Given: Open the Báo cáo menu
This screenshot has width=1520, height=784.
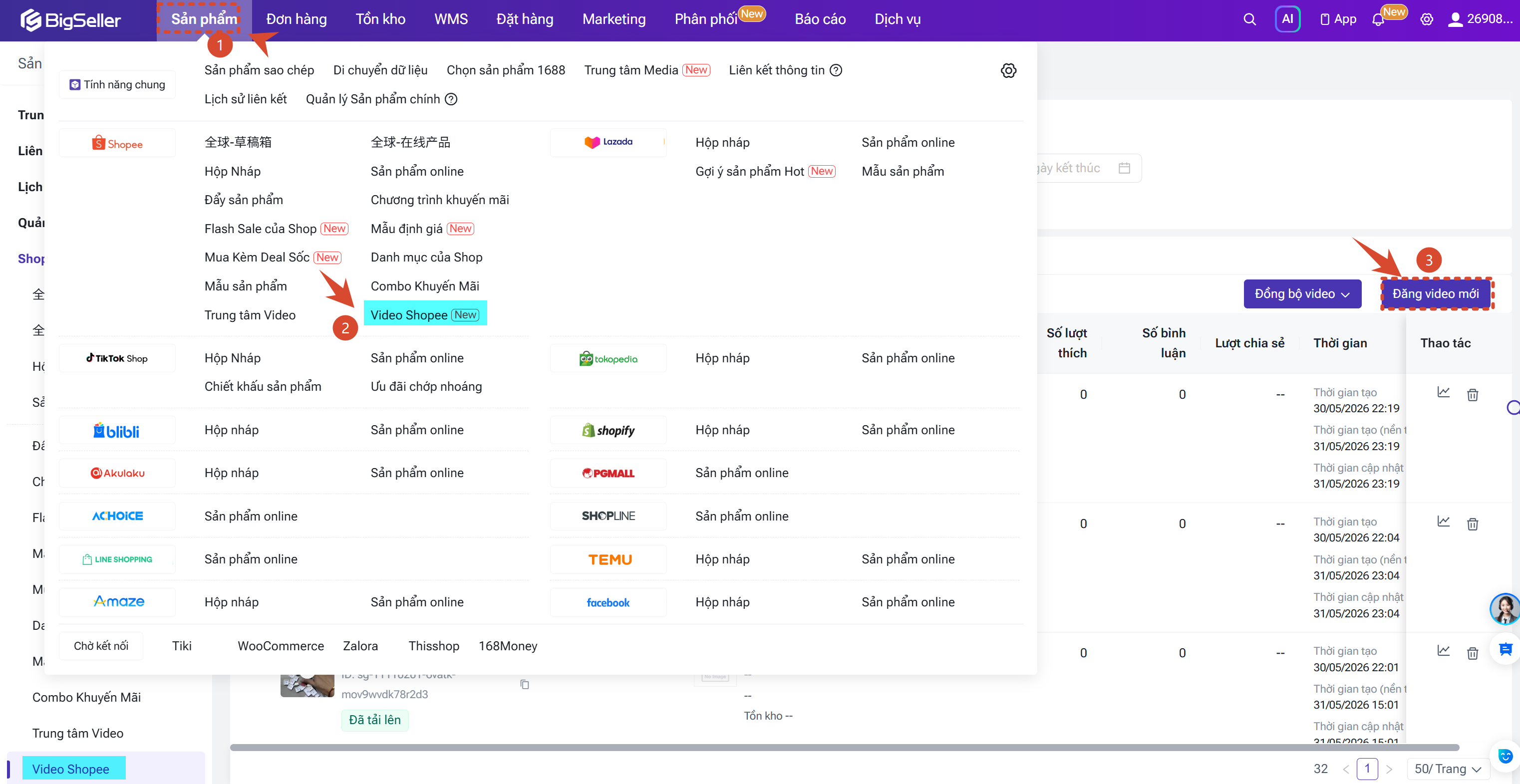Looking at the screenshot, I should pos(820,19).
